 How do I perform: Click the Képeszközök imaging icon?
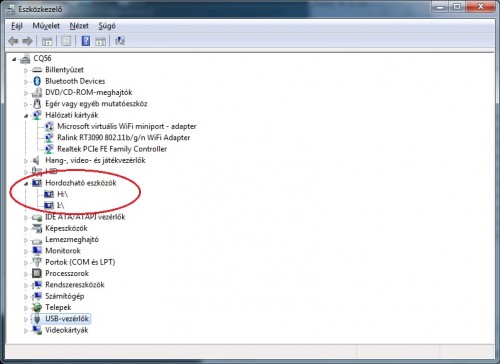[x=37, y=228]
